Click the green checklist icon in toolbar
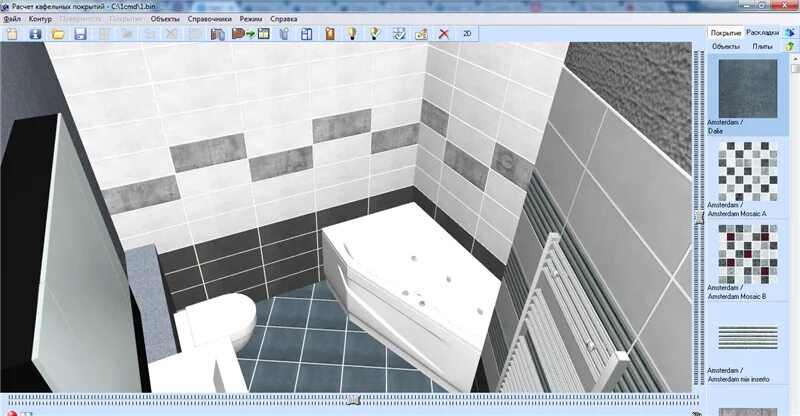 click(x=398, y=33)
